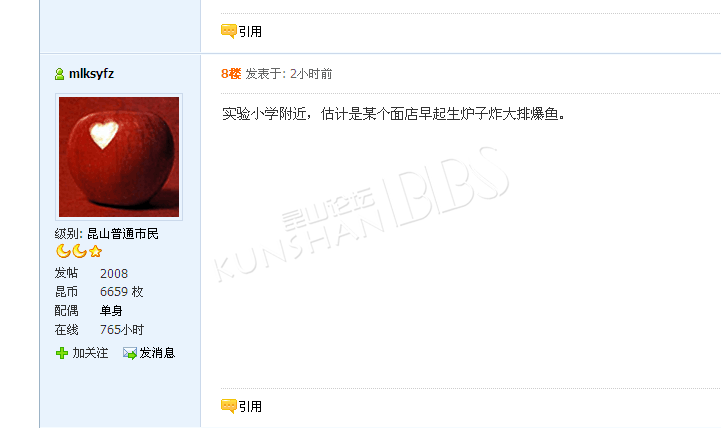This screenshot has height=428, width=721.
Task: Click the first moon rank icon
Action: pyautogui.click(x=63, y=251)
